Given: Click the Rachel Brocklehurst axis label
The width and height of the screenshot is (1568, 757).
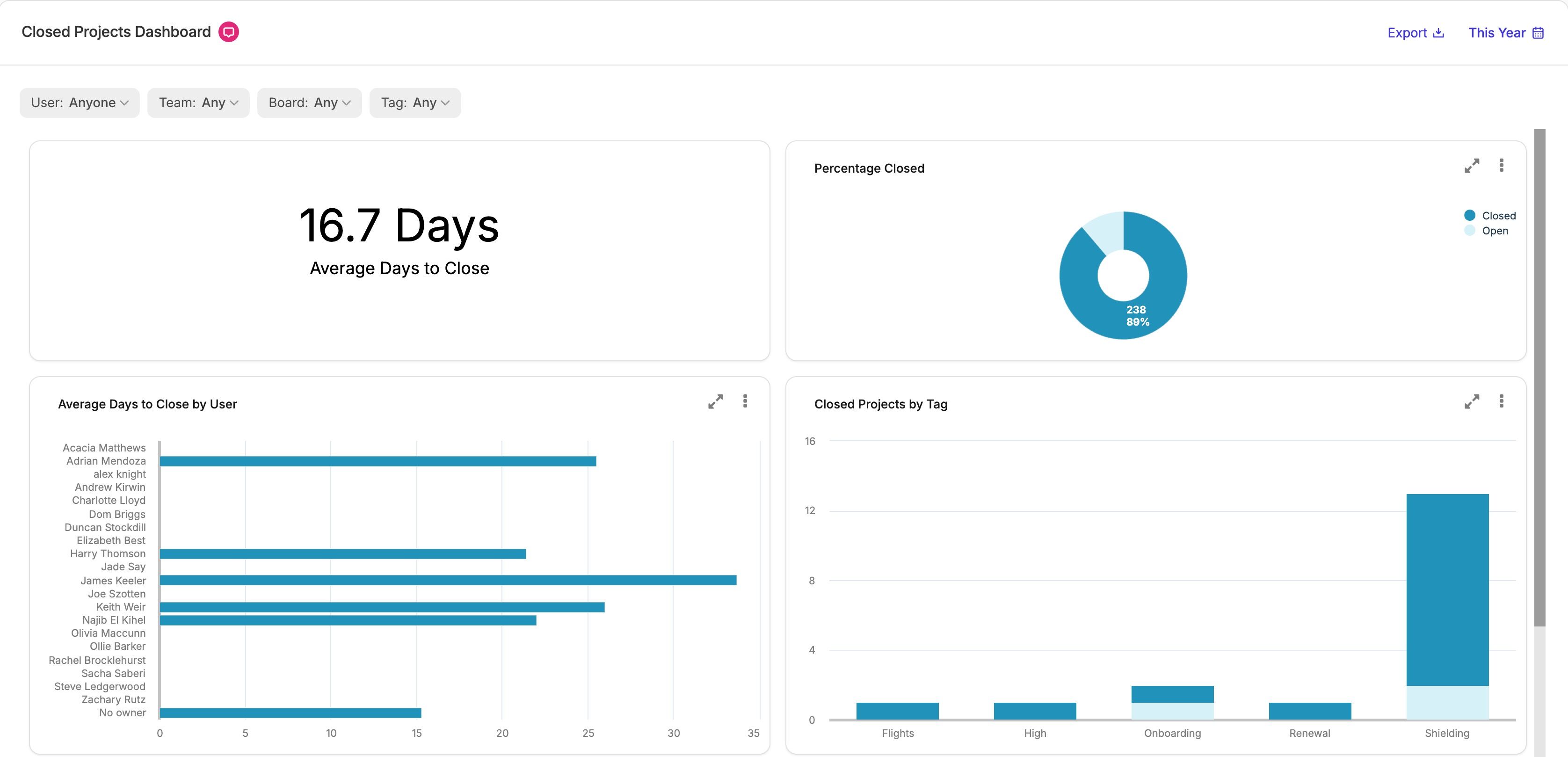Looking at the screenshot, I should tap(97, 660).
